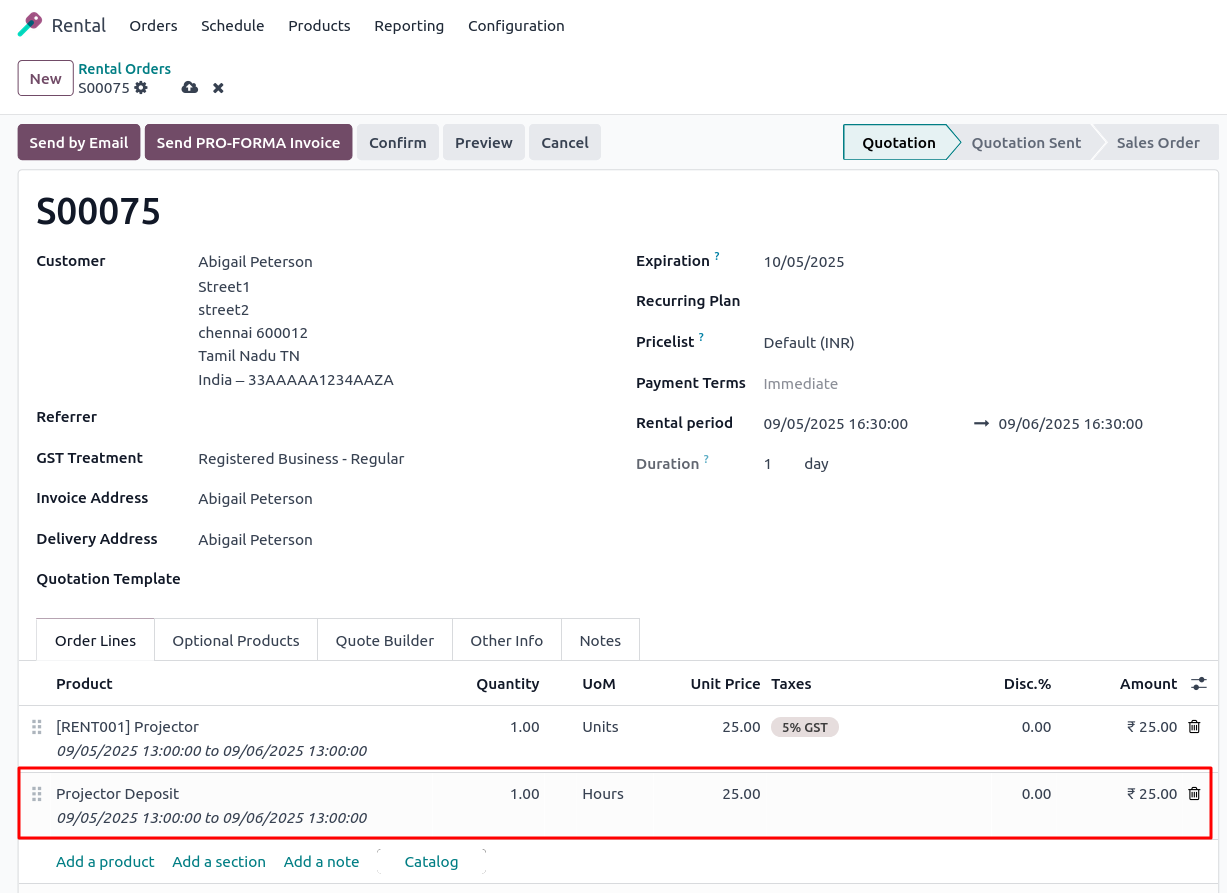Image resolution: width=1227 pixels, height=893 pixels.
Task: Click the help question mark beside Pricelist
Action: (701, 338)
